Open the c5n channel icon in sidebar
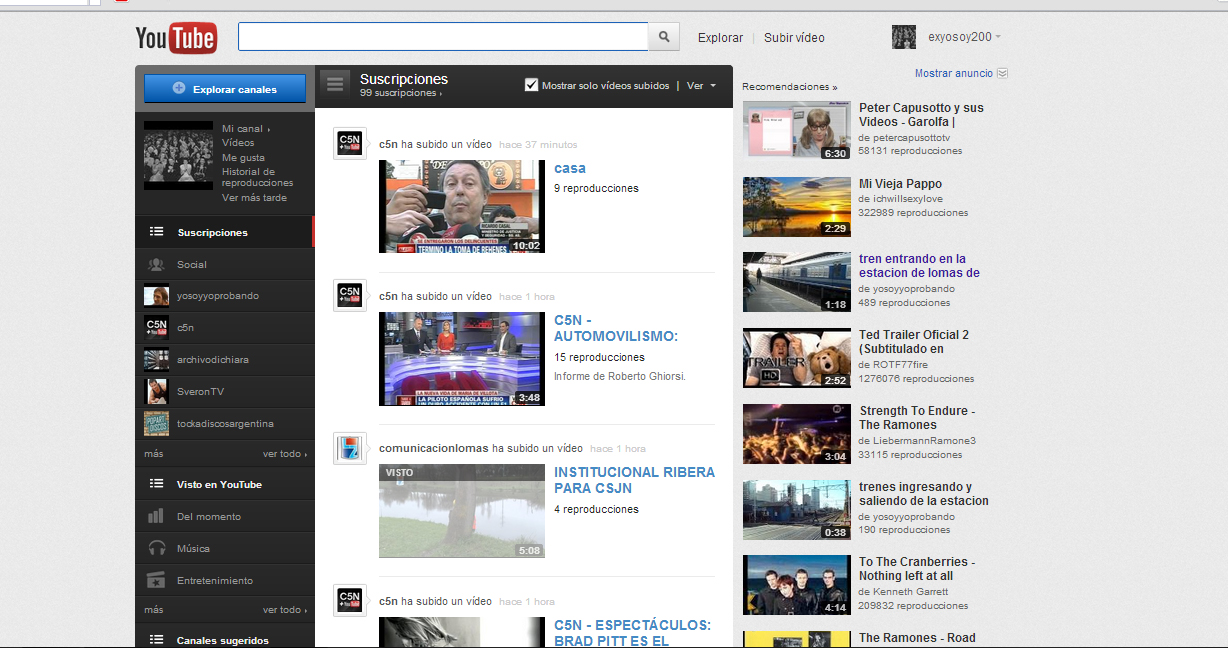 157,328
